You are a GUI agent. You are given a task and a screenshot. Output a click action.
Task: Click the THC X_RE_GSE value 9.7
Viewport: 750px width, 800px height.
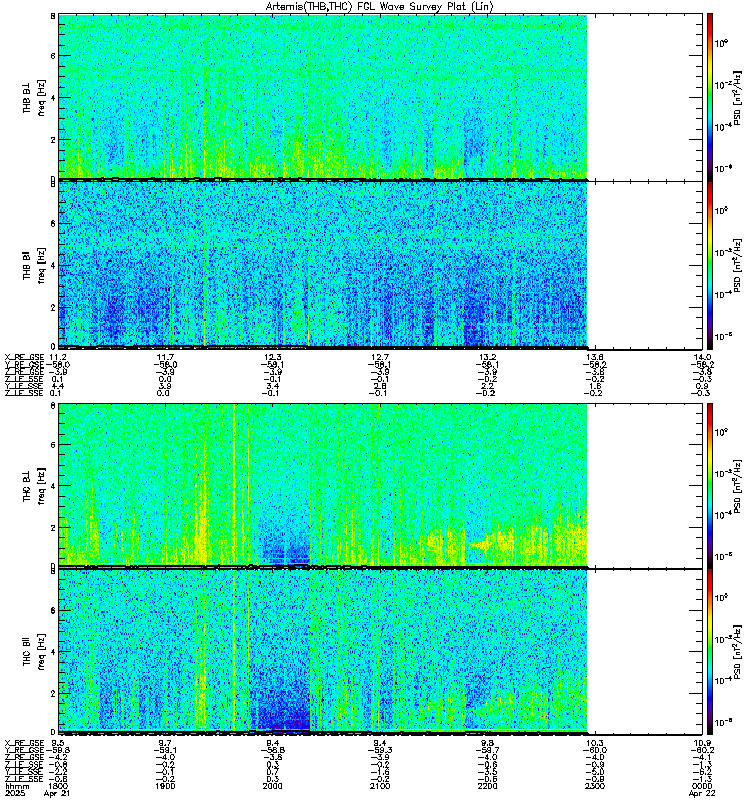point(166,743)
